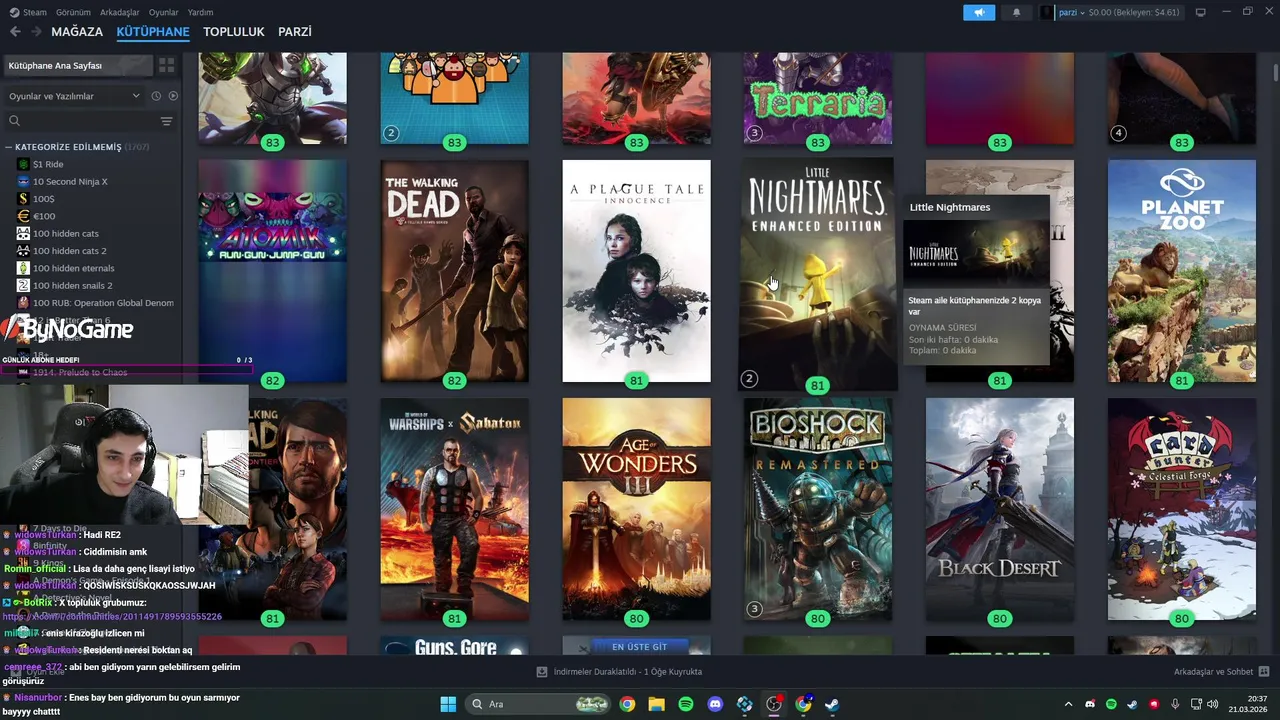
Task: Open the Yardım menu
Action: pyautogui.click(x=201, y=12)
